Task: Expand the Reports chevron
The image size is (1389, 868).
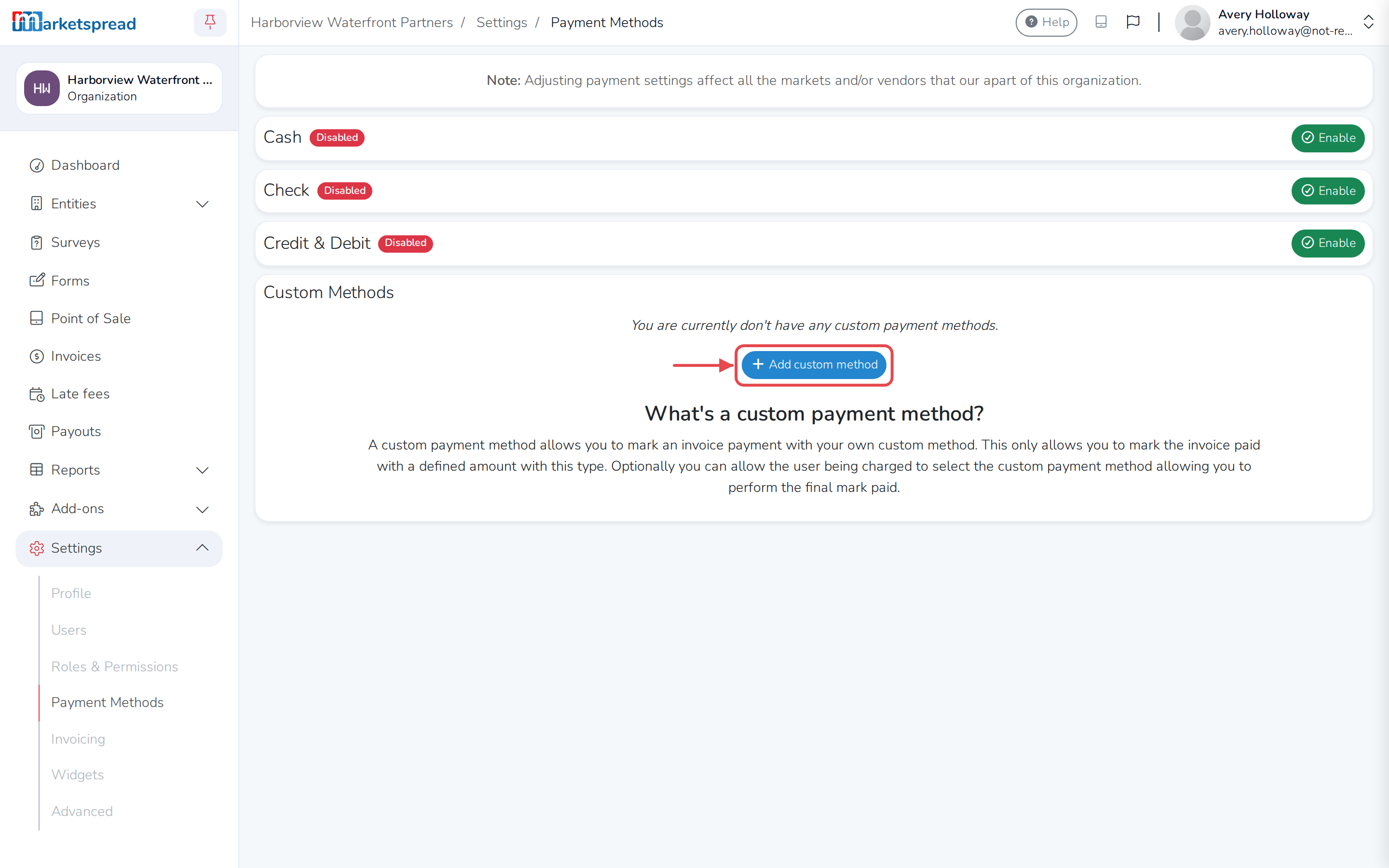Action: (x=202, y=471)
